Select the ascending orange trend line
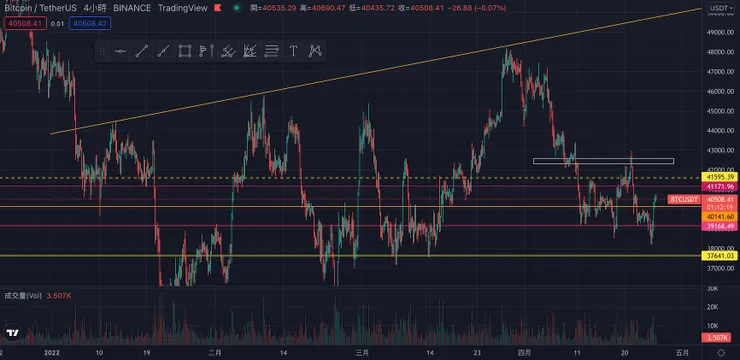Viewport: 740px width, 360px height. click(x=376, y=71)
